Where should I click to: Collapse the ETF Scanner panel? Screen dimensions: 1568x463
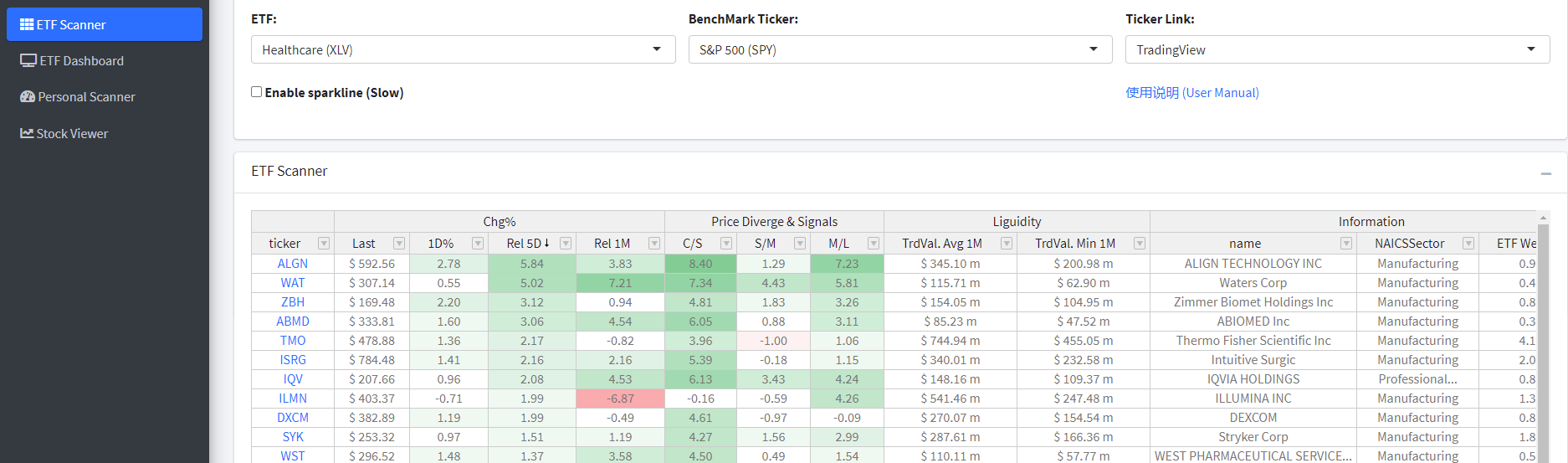(1546, 173)
